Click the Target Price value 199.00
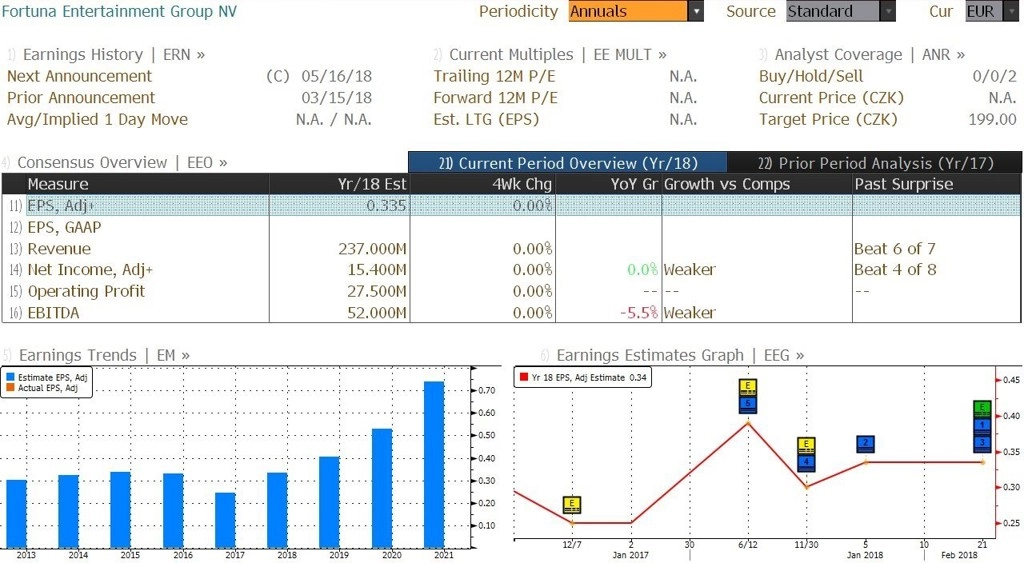1024x563 pixels. [992, 120]
